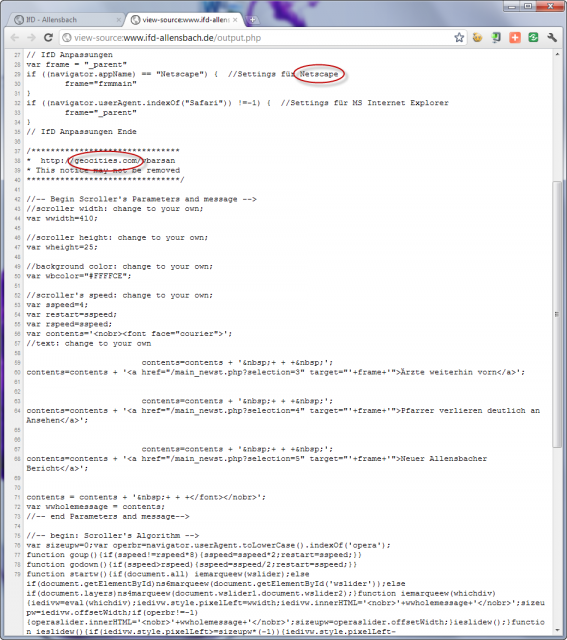
Task: Click 'var sspeed=4;' on line 53
Action: pos(57,305)
